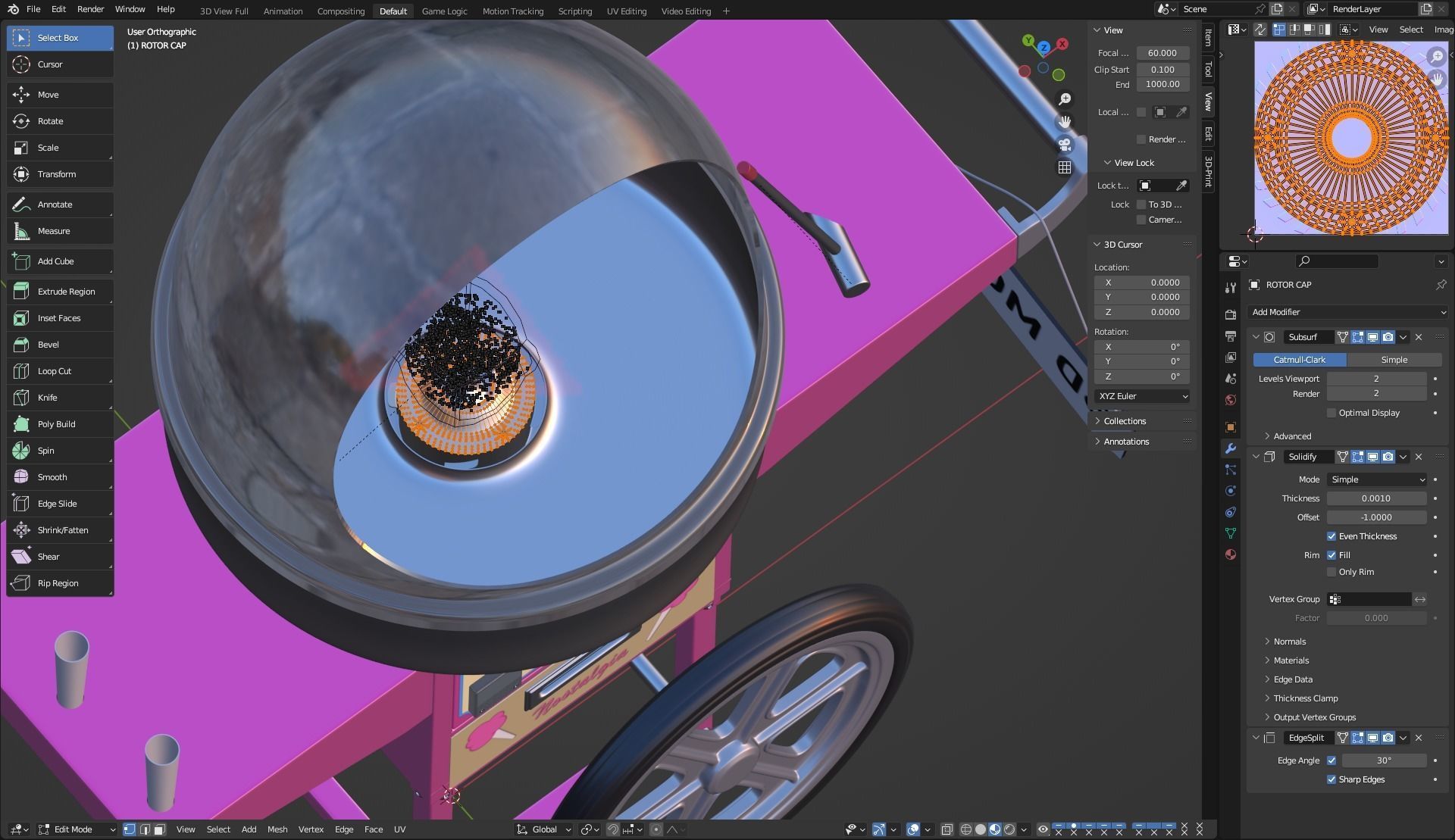Click the viewport zoom magnifier icon
The height and width of the screenshot is (840, 1455).
(x=1065, y=99)
